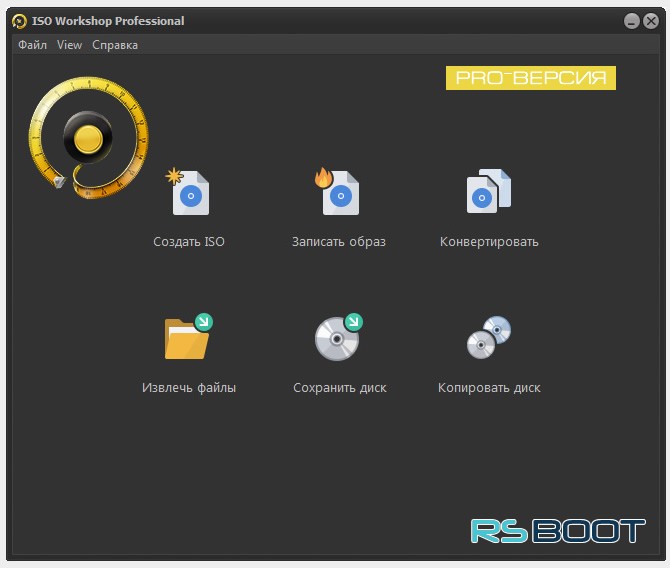Click the Записать образ label
The height and width of the screenshot is (568, 670).
click(338, 242)
